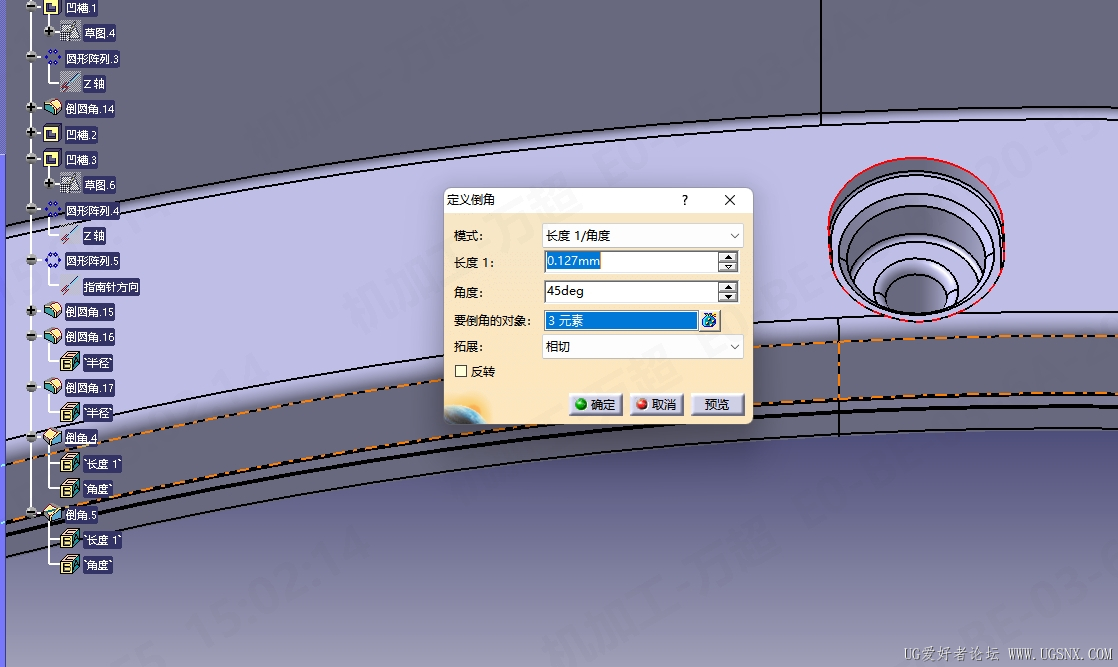Screen dimensions: 1118x667
Task: Expand the 倒圆角.15 tree node
Action: 31,310
